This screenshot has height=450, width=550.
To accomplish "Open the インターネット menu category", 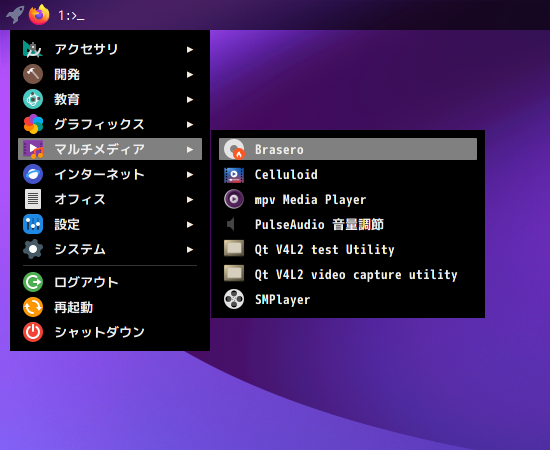I will [110, 174].
